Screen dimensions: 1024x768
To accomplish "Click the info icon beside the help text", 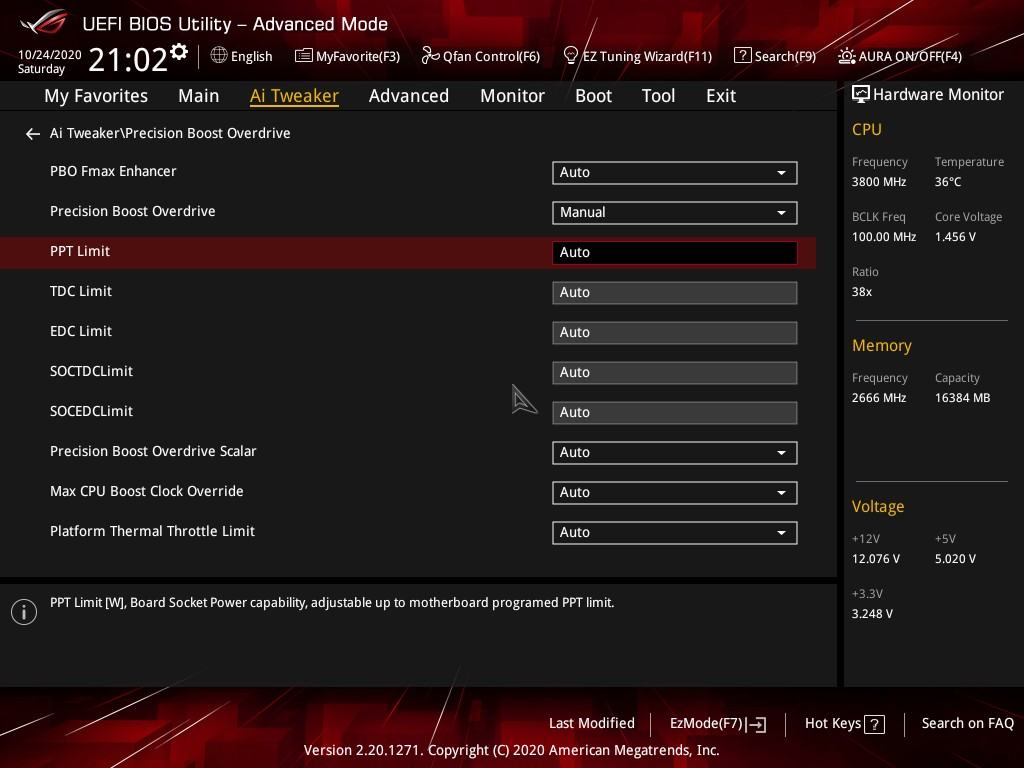I will (x=24, y=612).
